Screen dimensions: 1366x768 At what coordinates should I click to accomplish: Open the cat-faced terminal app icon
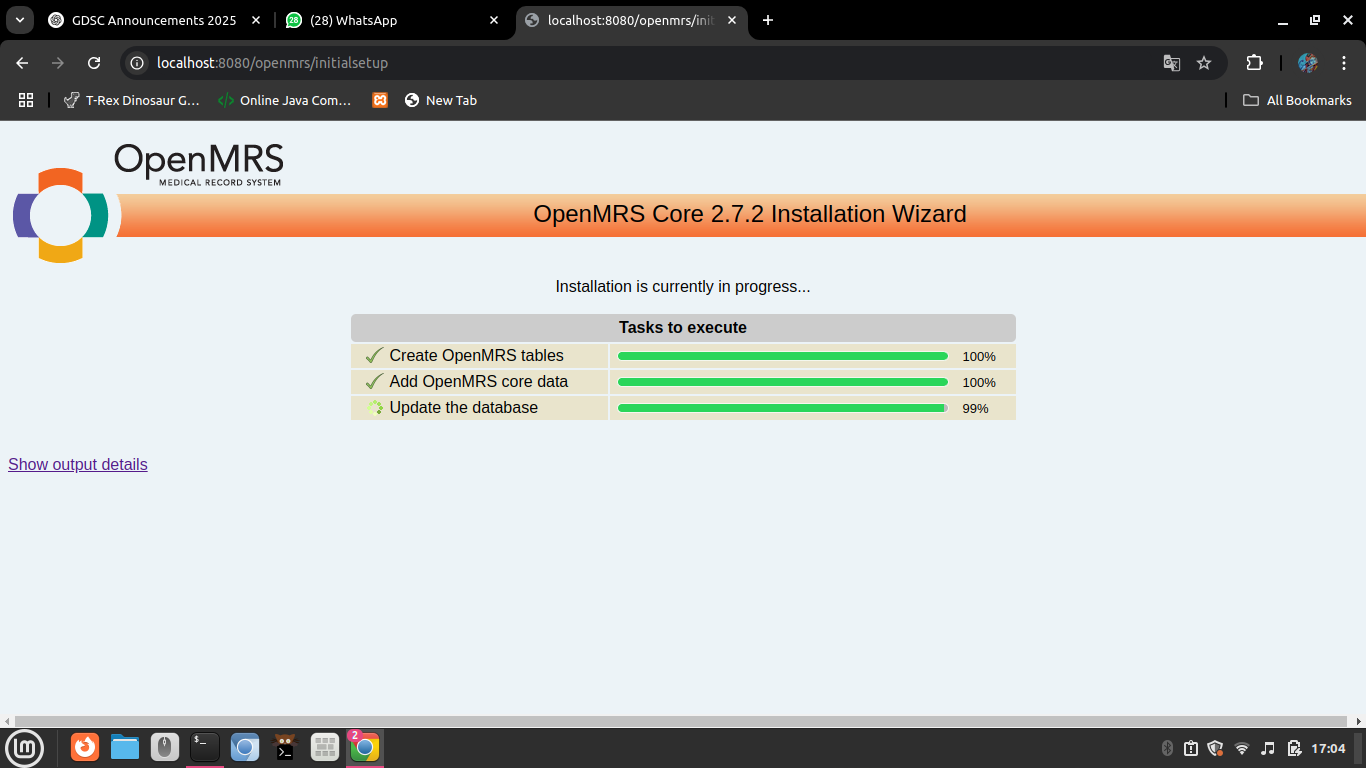point(285,747)
